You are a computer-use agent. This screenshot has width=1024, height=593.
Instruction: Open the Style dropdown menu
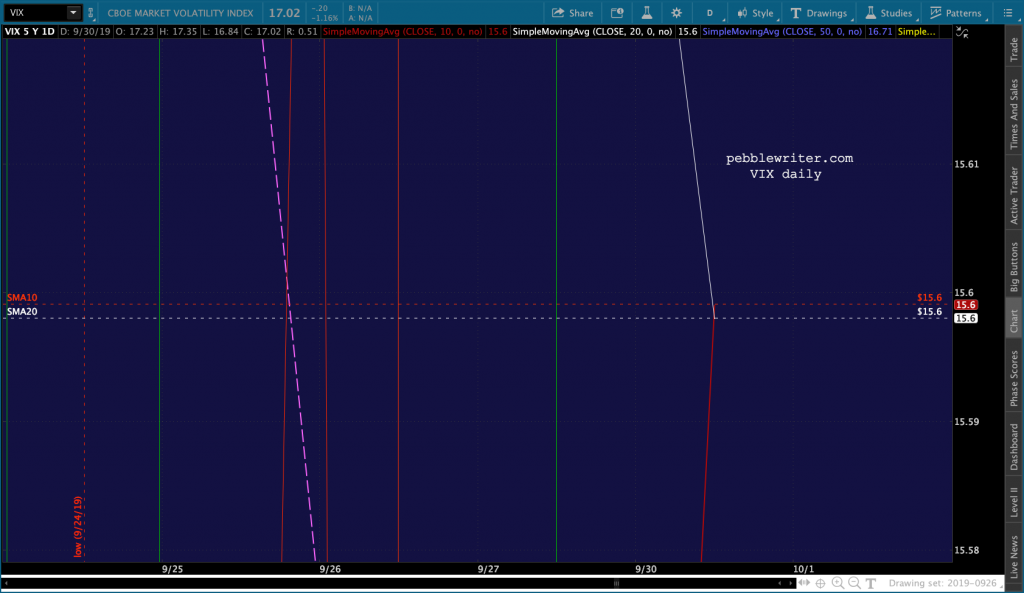pyautogui.click(x=756, y=13)
